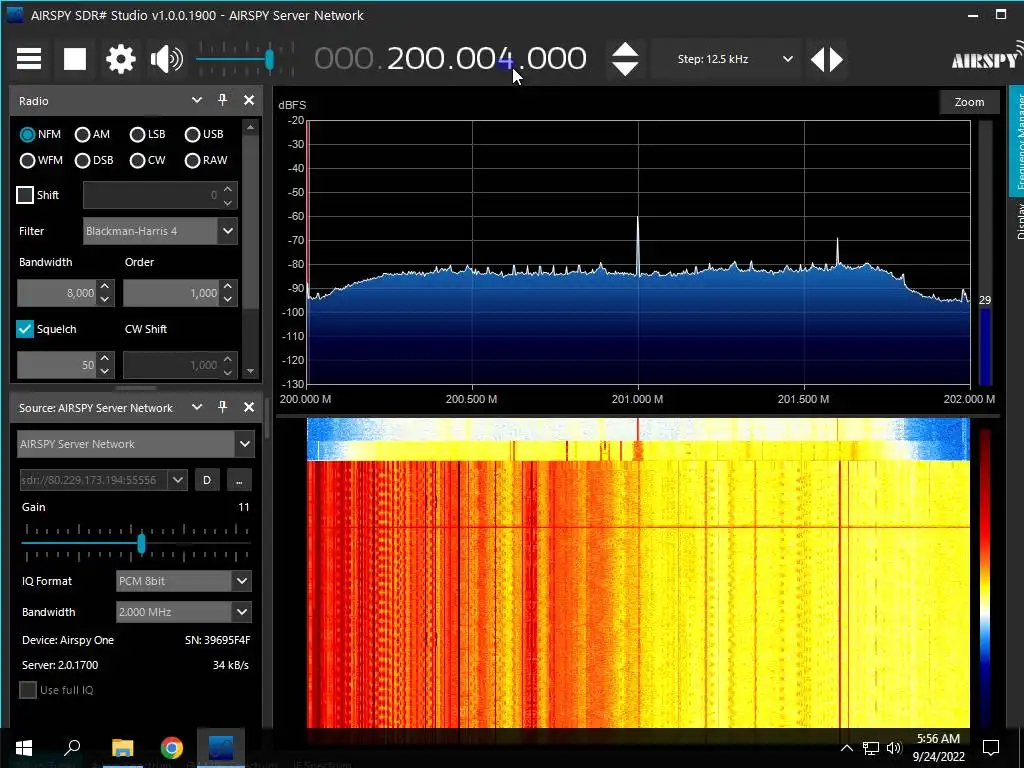1024x768 pixels.
Task: Open the system volume tray icon
Action: (x=894, y=748)
